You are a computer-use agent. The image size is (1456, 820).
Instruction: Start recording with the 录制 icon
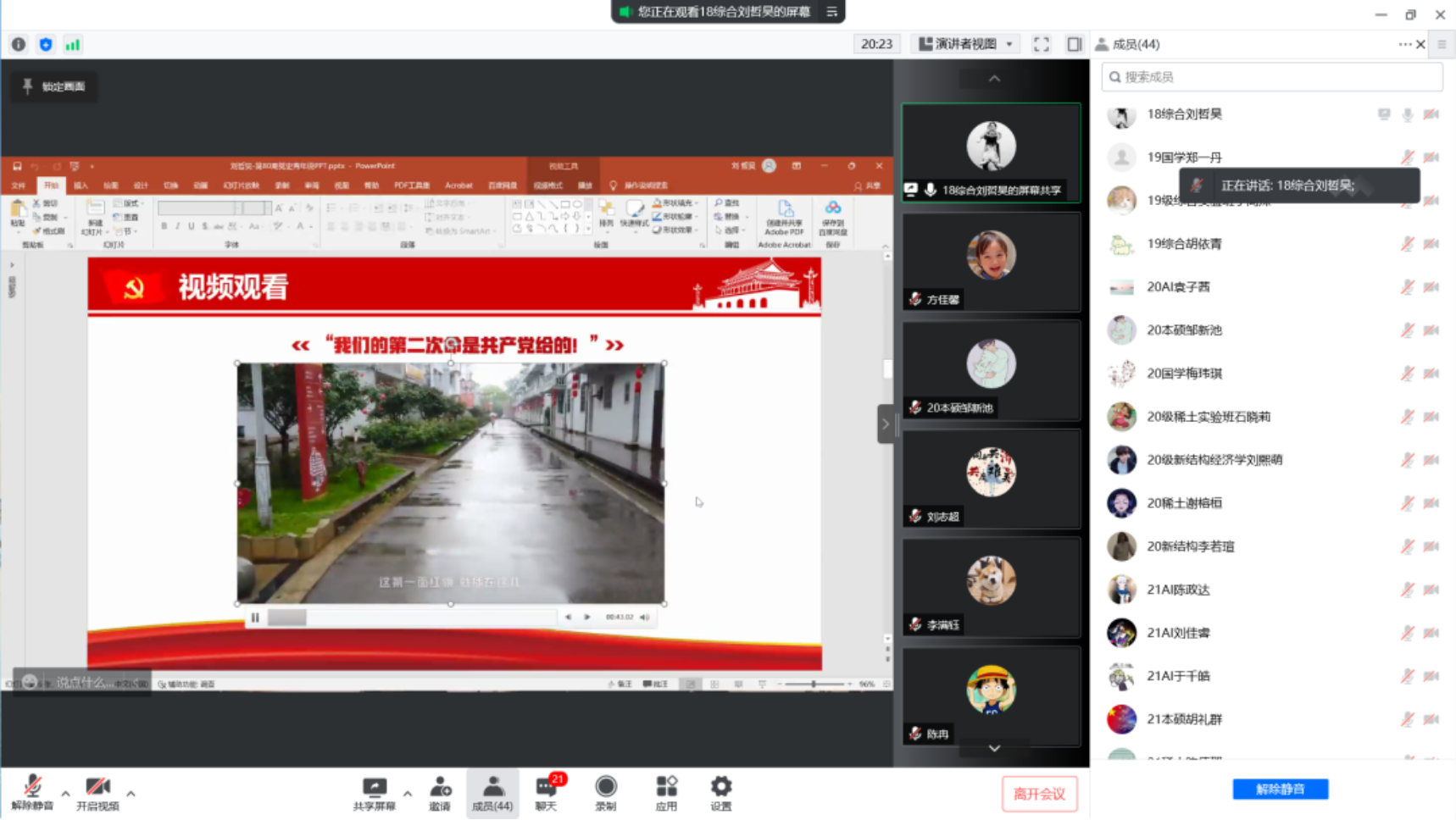click(605, 793)
